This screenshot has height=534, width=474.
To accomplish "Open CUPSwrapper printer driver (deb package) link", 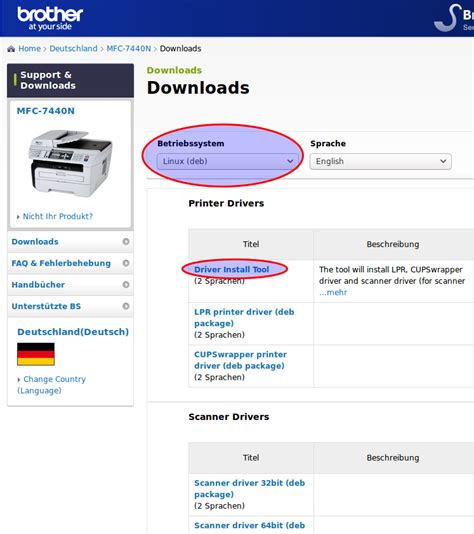I will [x=240, y=360].
